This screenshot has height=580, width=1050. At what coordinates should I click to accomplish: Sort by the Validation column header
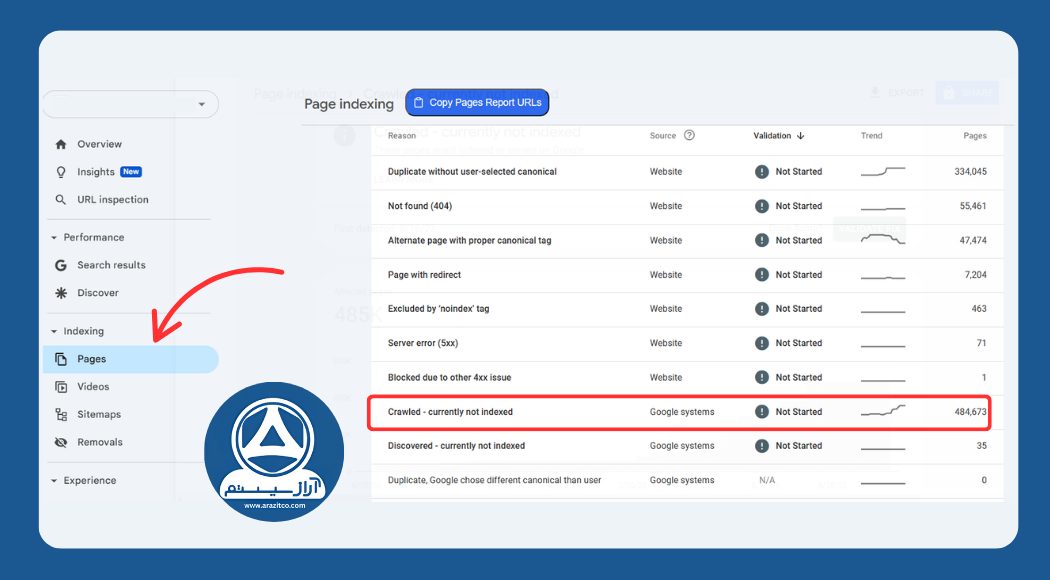pyautogui.click(x=778, y=136)
